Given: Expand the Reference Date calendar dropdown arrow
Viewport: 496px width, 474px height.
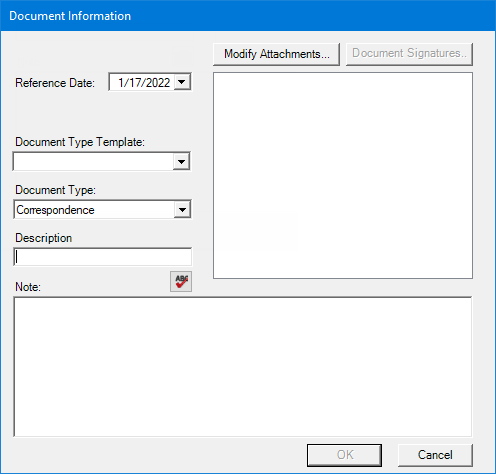Looking at the screenshot, I should [182, 82].
